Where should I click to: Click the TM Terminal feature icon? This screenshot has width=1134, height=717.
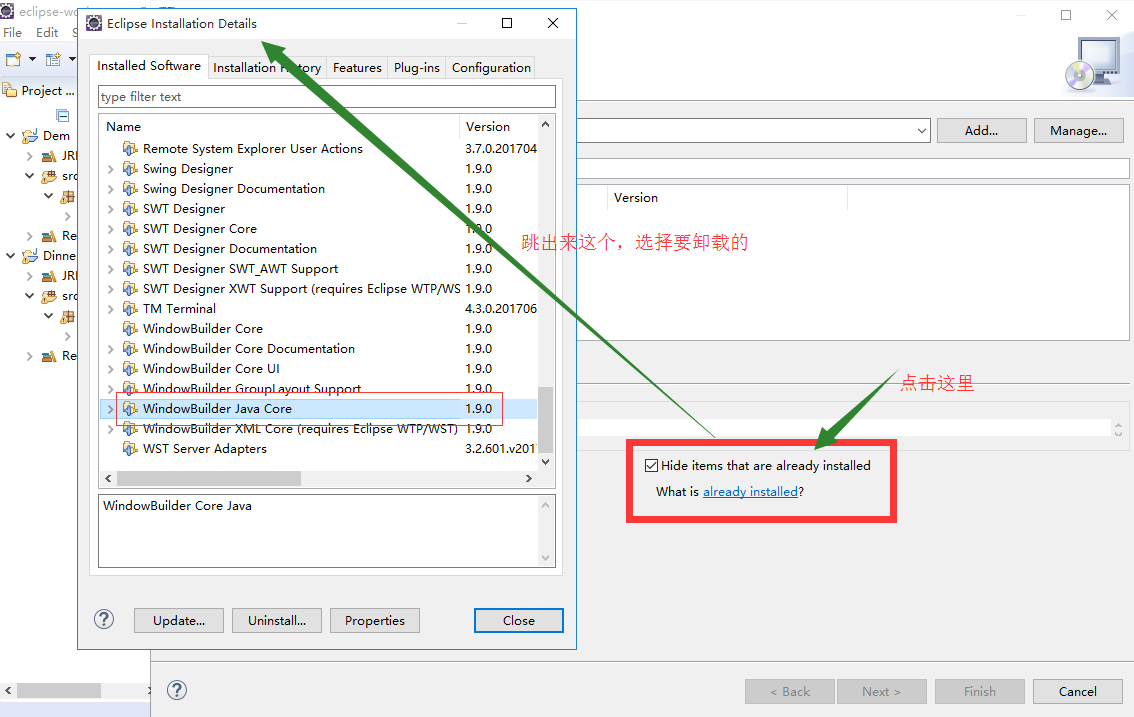(130, 309)
